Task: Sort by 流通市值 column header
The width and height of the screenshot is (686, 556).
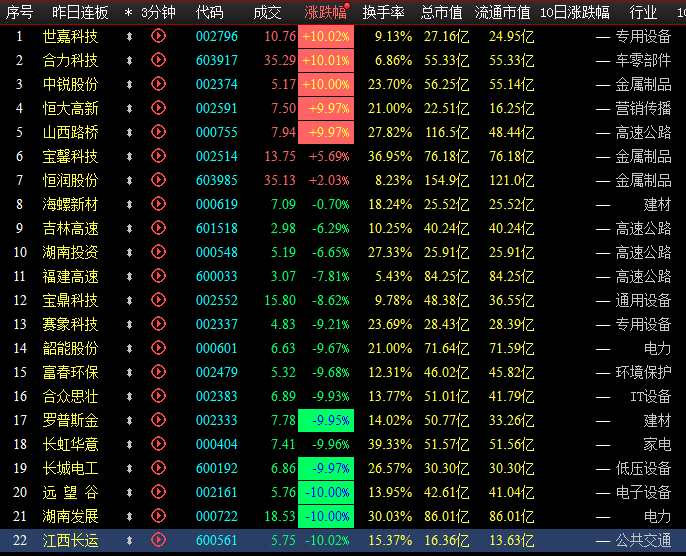Action: [x=502, y=12]
